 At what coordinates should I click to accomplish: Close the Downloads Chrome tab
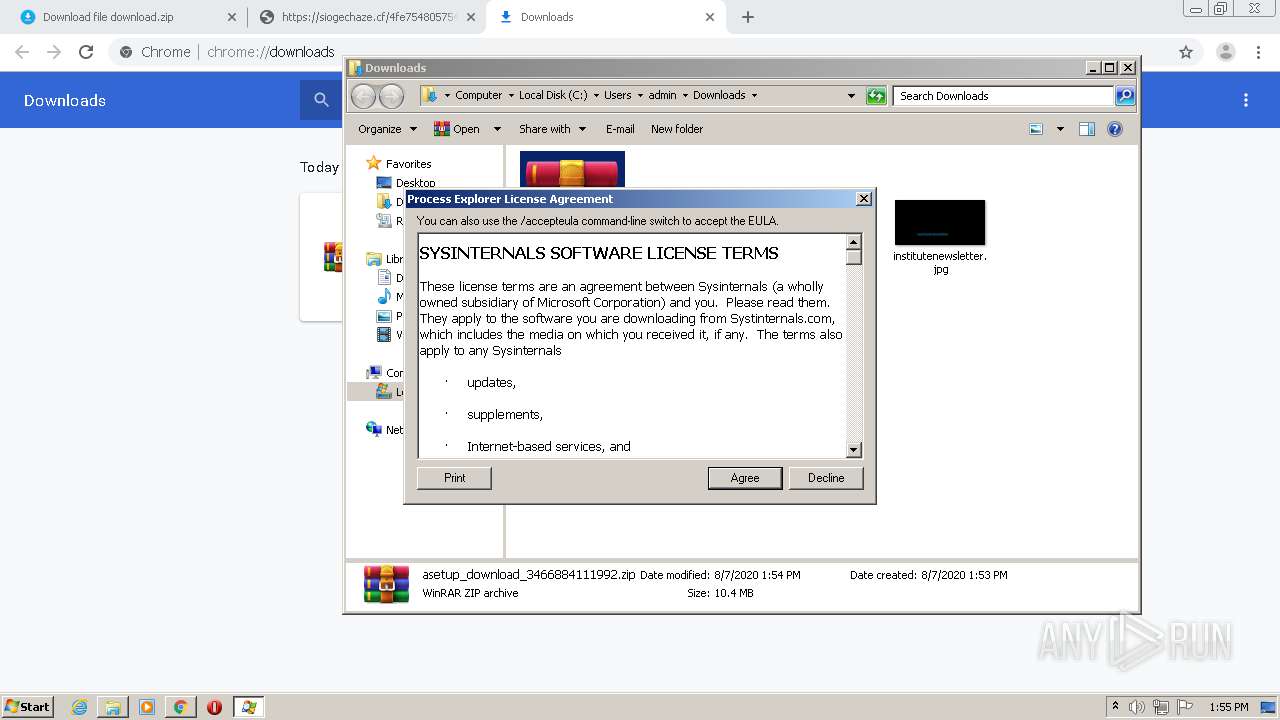point(710,17)
